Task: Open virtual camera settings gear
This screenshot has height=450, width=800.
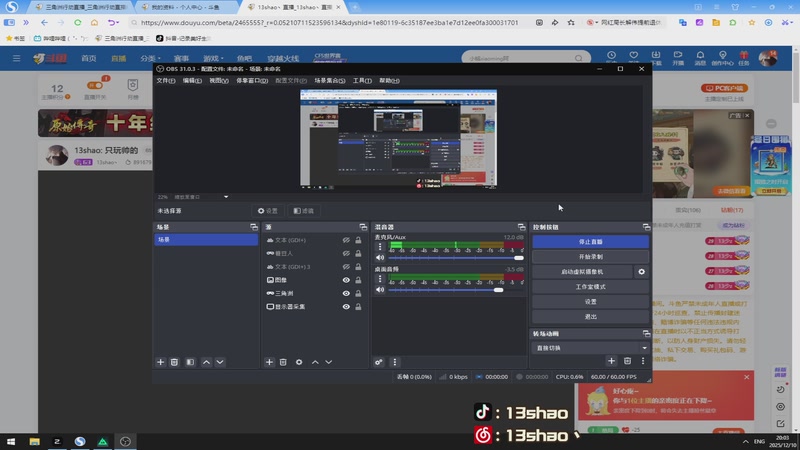Action: [x=641, y=271]
